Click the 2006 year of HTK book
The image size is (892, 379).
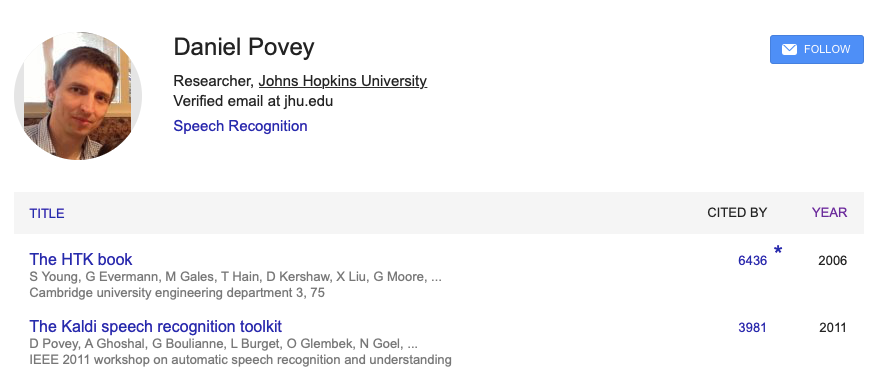pos(832,261)
